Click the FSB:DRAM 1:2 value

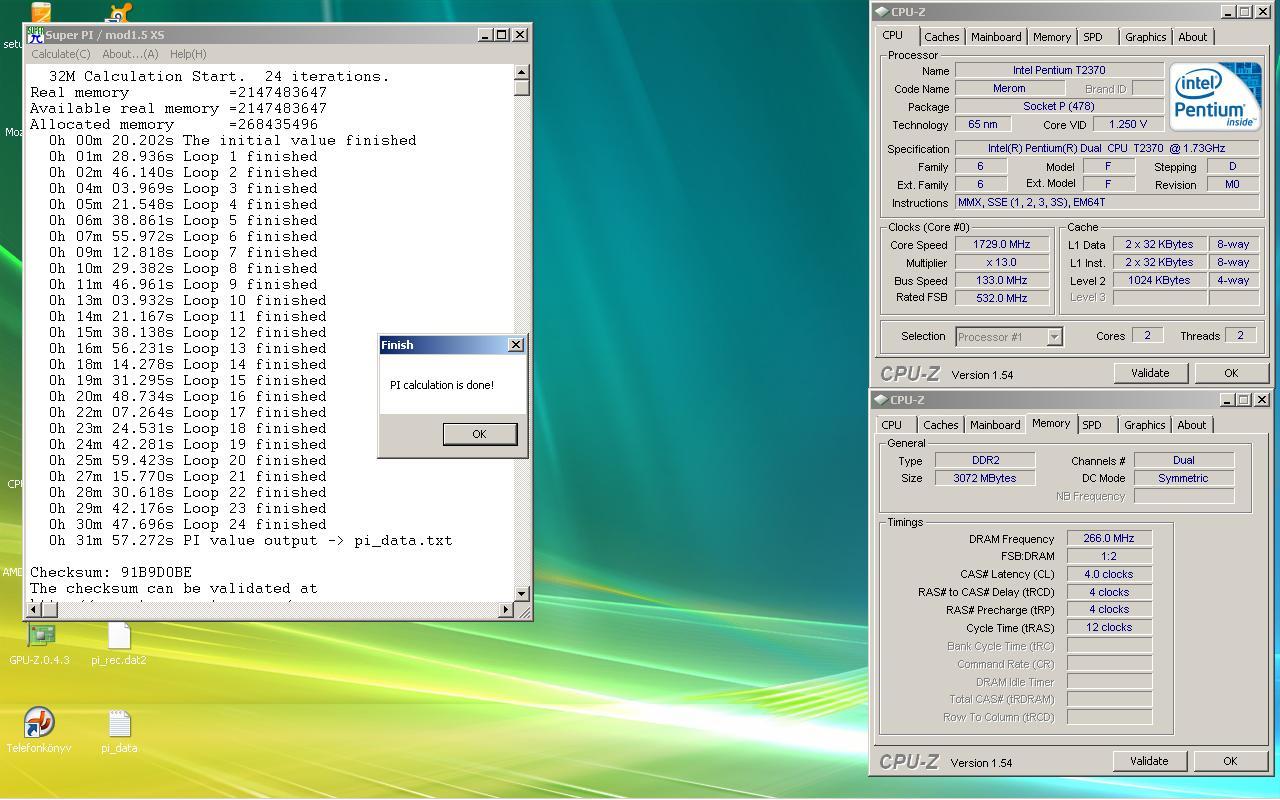1109,557
